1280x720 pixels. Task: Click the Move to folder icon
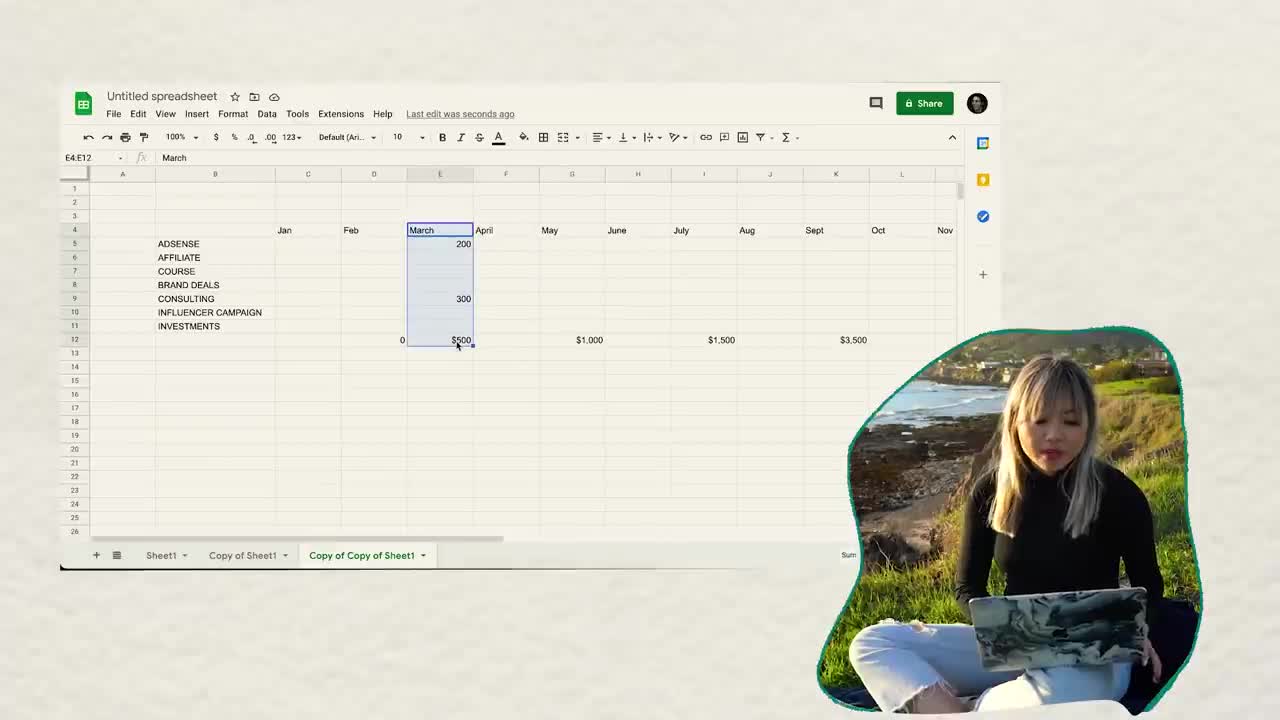coord(254,97)
